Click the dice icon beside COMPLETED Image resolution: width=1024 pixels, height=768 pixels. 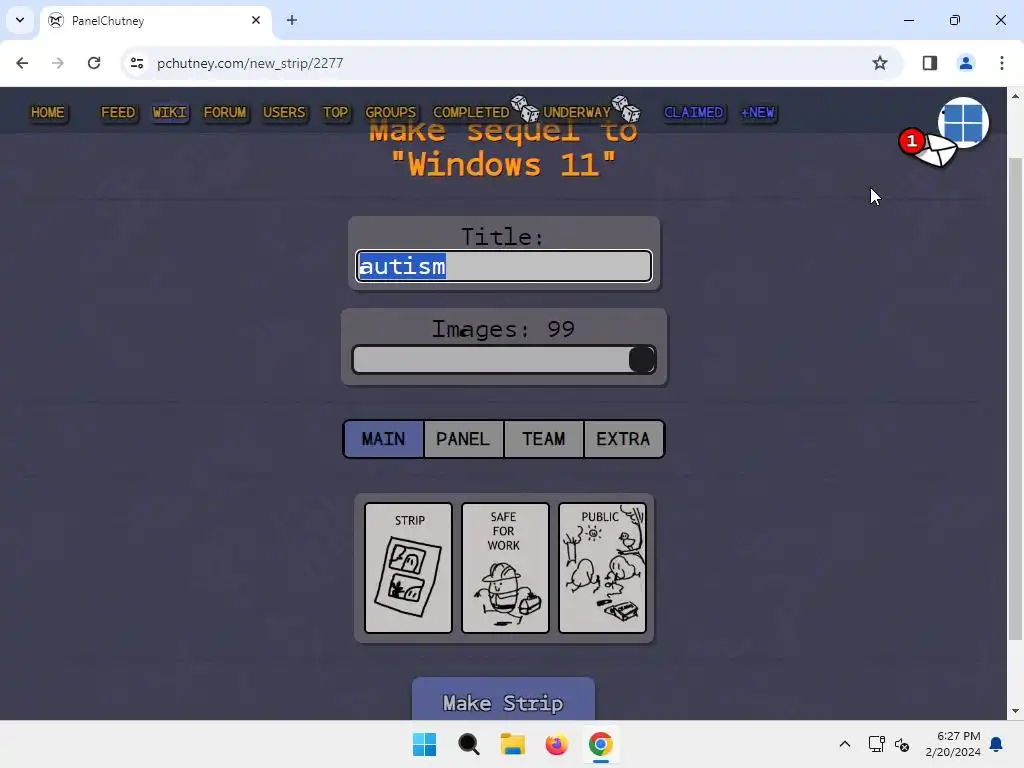coord(524,108)
